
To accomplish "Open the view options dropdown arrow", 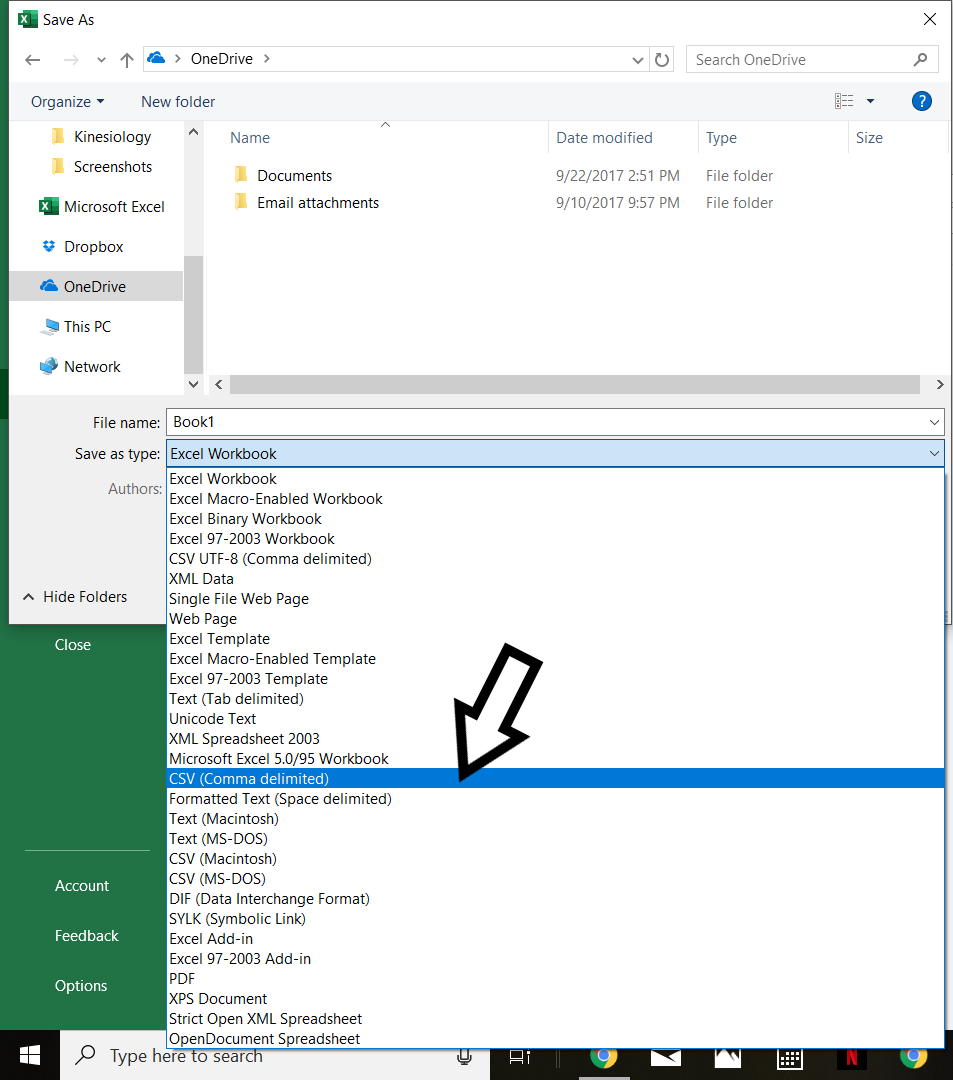I will pyautogui.click(x=870, y=101).
